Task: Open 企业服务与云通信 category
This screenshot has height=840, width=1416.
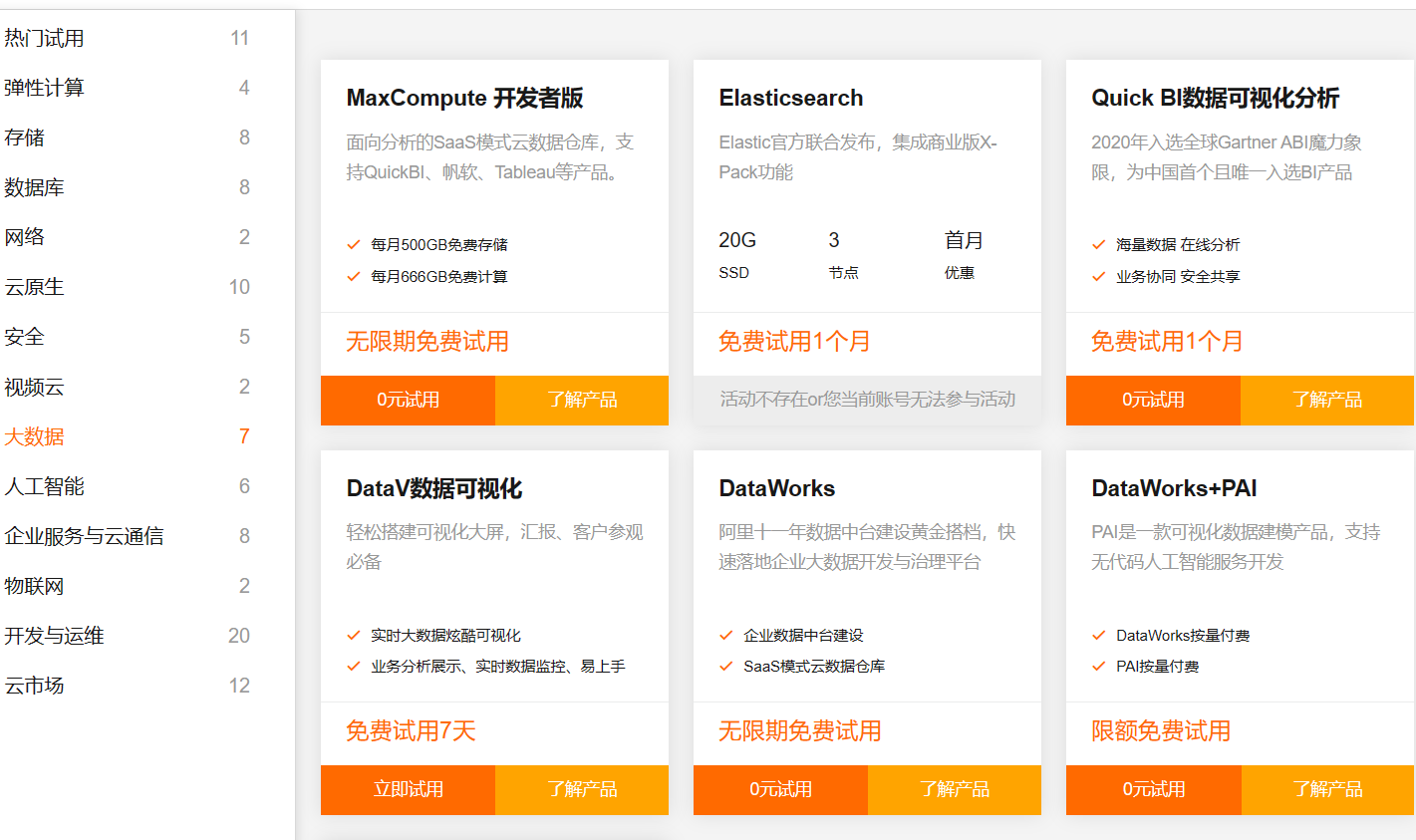Action: pyautogui.click(x=84, y=536)
